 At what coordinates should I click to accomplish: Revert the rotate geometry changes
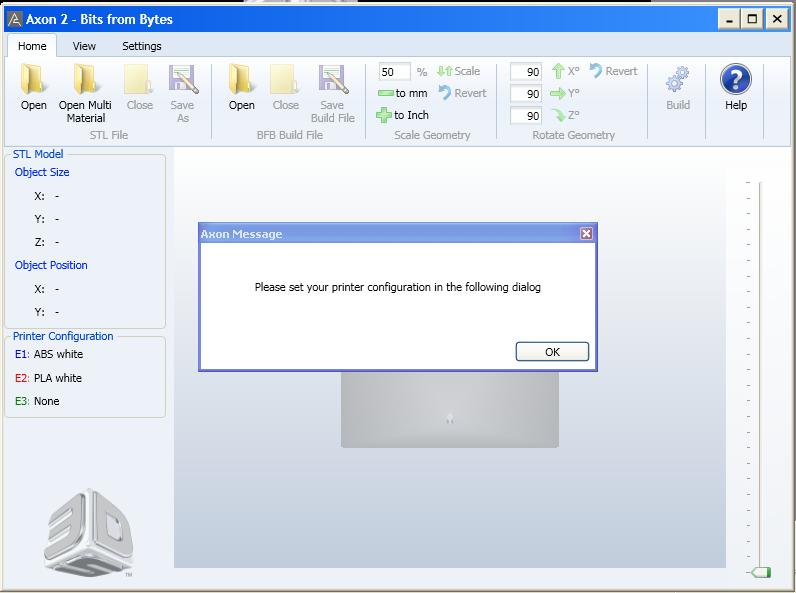[613, 71]
